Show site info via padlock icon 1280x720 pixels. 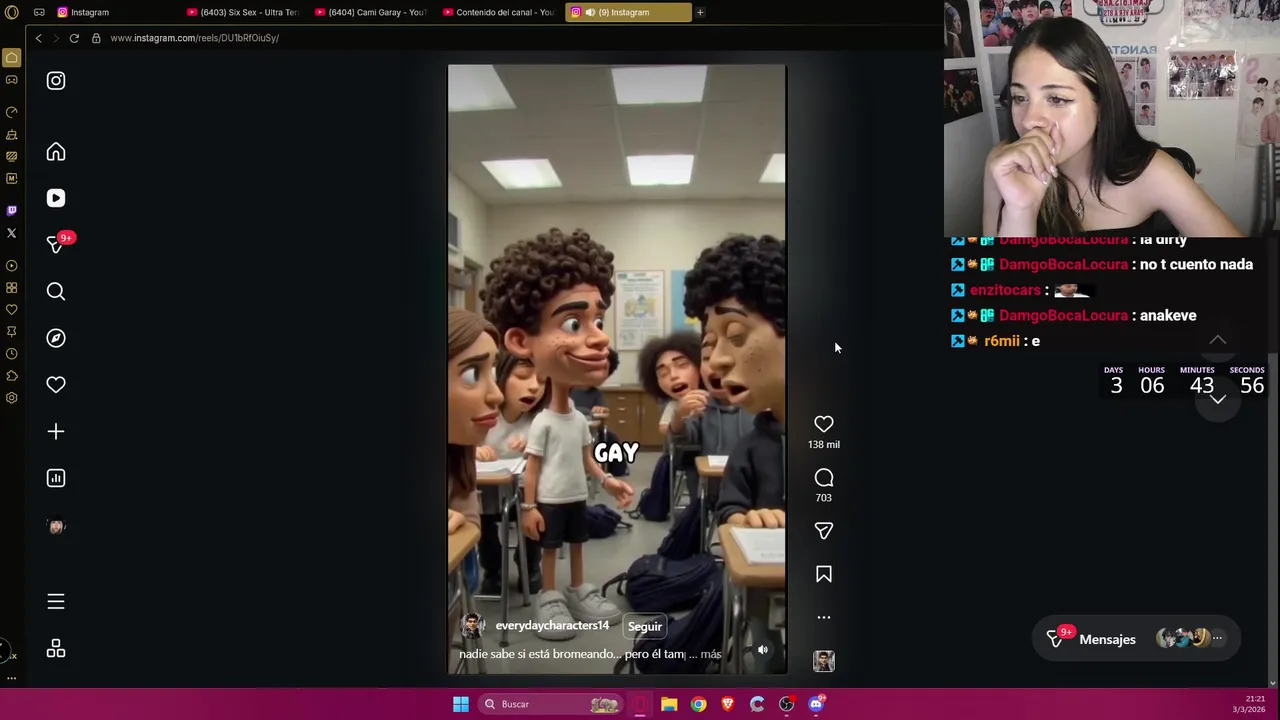pos(96,38)
